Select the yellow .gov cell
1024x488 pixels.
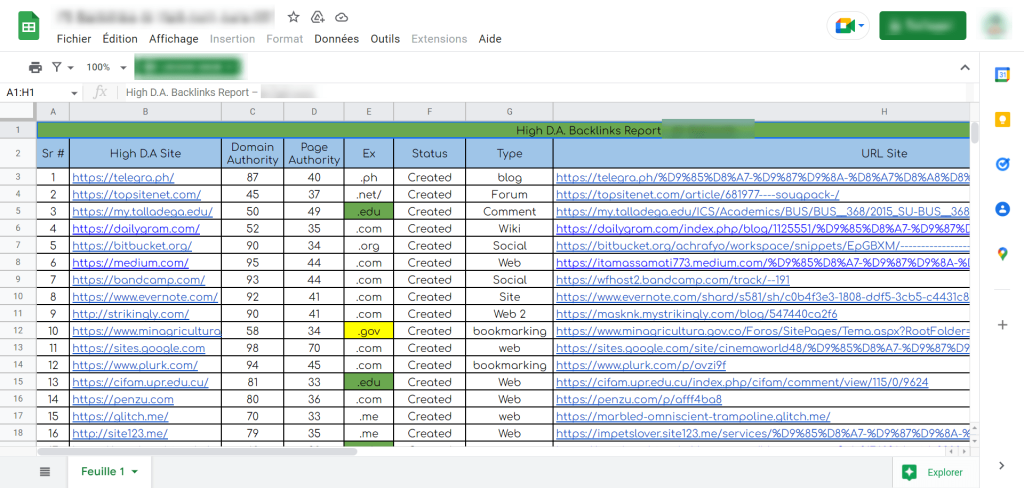click(x=369, y=331)
